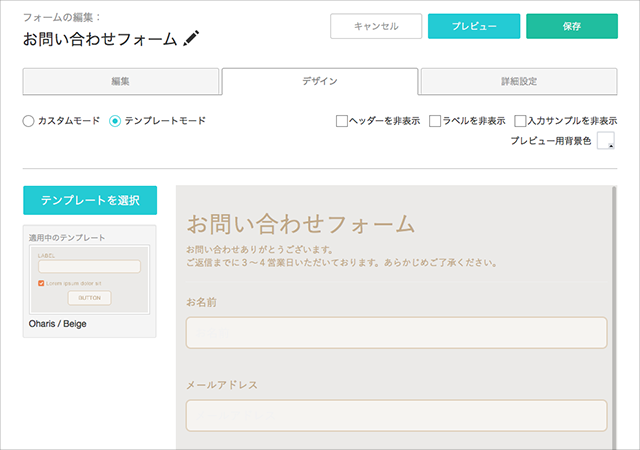Viewport: 640px width, 450px height.
Task: Click the お名前 field label in the preview
Action: tap(201, 302)
